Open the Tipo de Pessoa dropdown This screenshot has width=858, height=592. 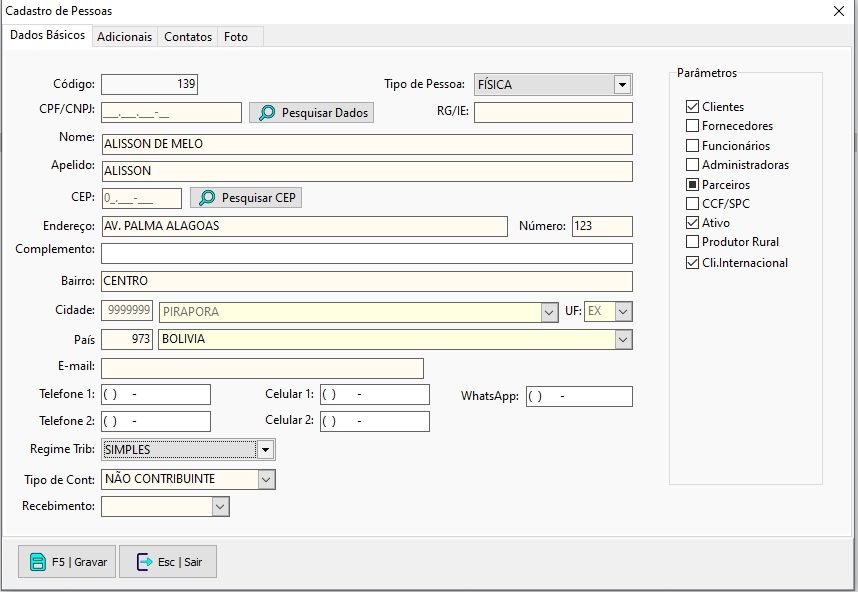click(622, 85)
